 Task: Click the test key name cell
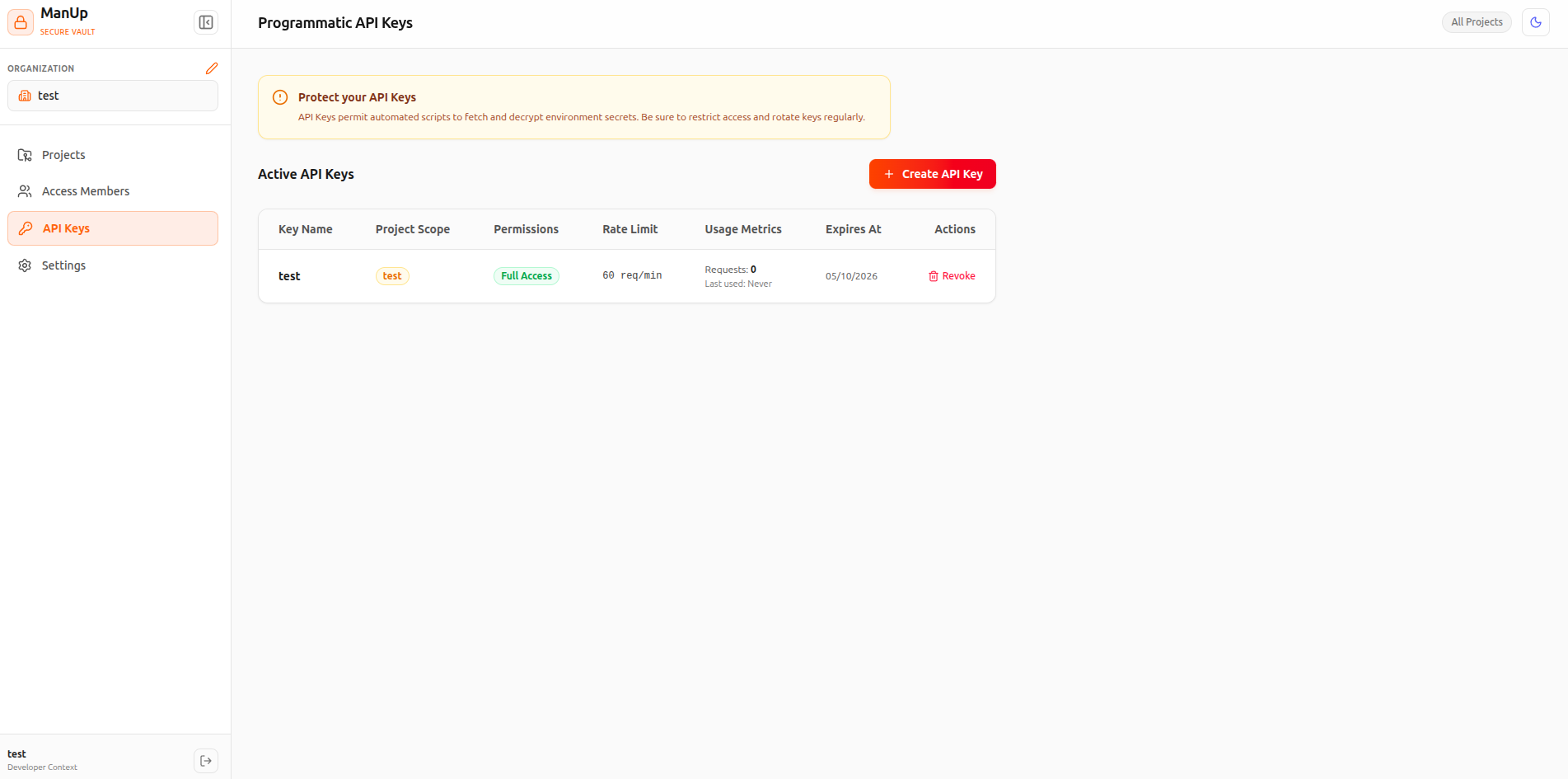[289, 276]
